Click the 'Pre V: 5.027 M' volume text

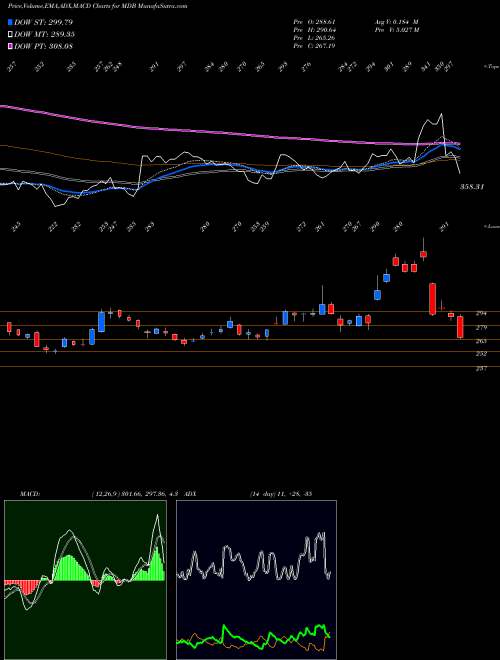tap(396, 30)
